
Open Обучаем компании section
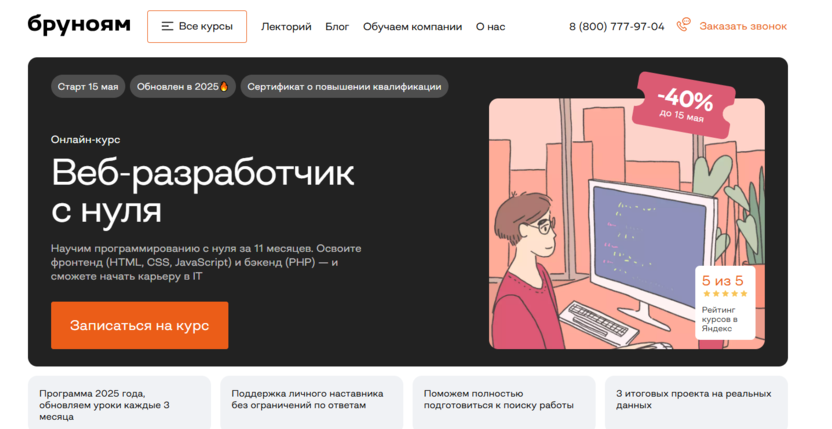[412, 27]
